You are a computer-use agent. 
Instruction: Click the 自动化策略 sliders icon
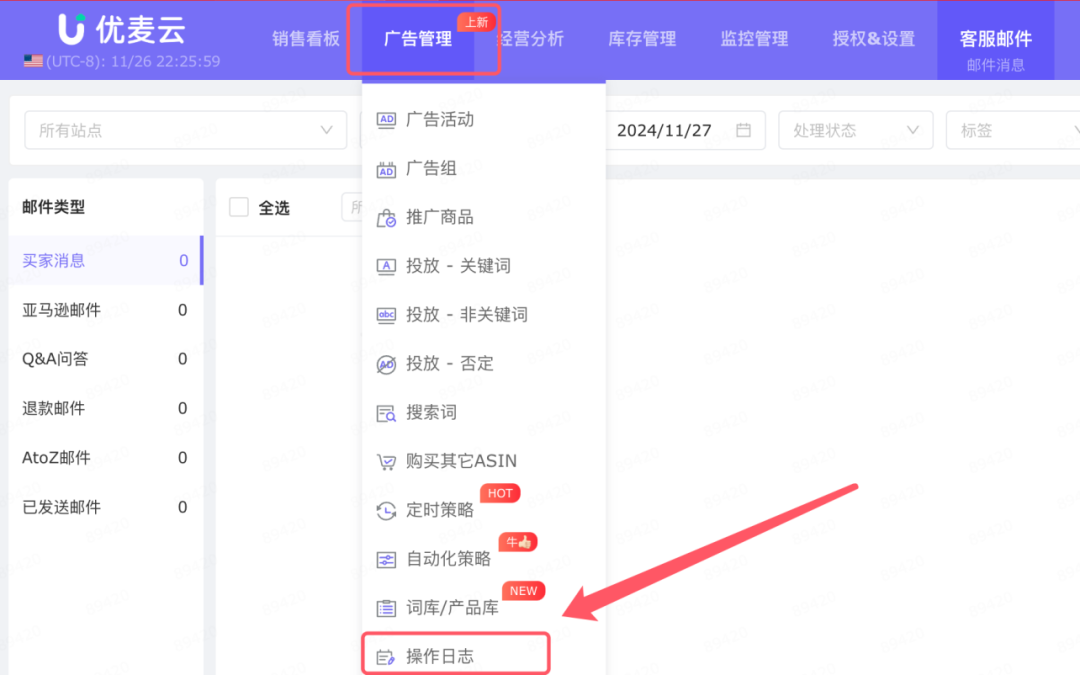tap(386, 559)
